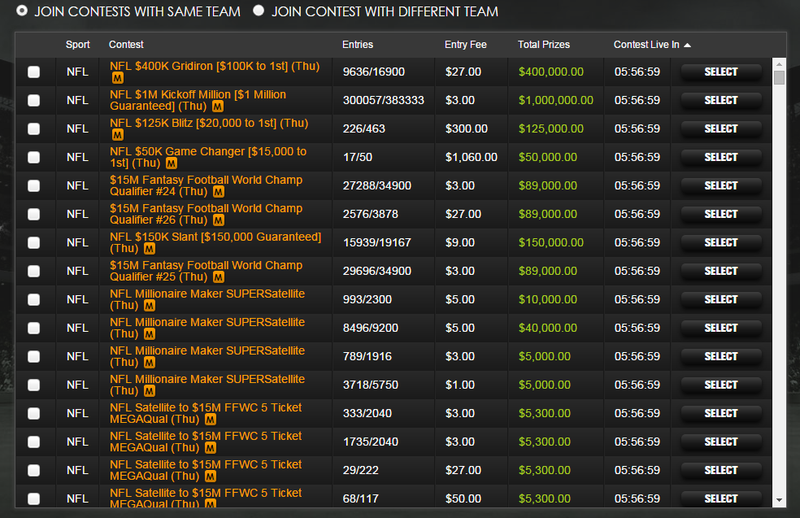The height and width of the screenshot is (518, 800).
Task: Click SELECT for Qualifier #25 contest
Action: [721, 271]
